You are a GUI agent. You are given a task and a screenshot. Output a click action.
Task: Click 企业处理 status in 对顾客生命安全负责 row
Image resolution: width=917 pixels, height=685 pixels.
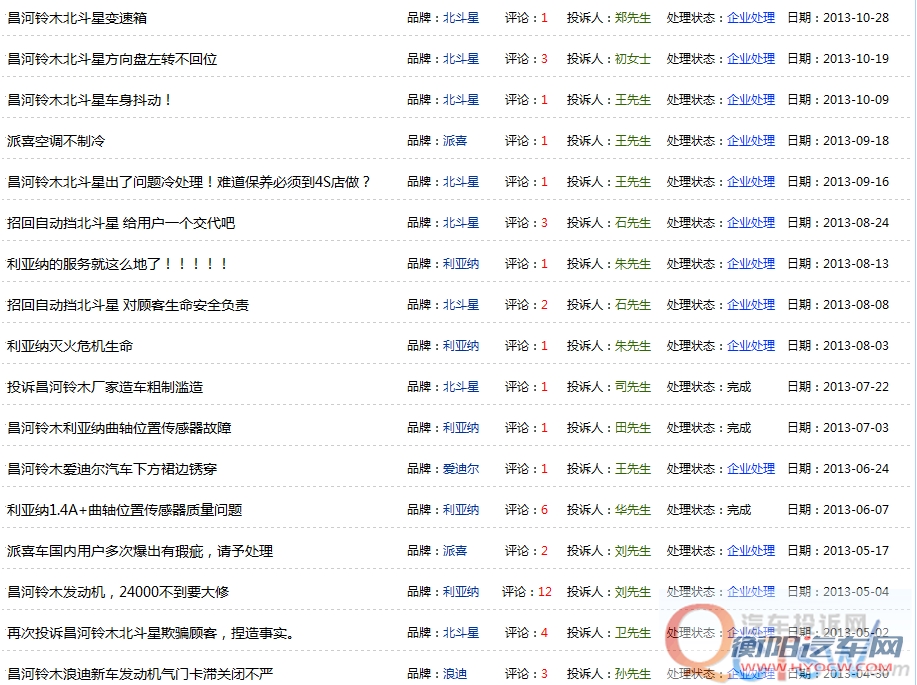pos(751,304)
